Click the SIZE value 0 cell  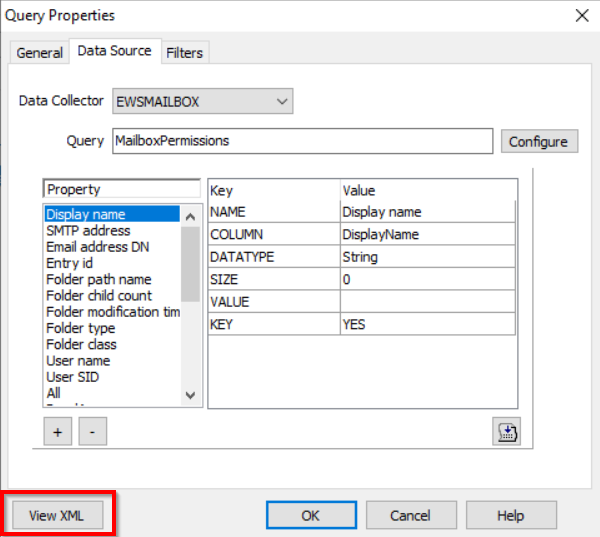pyautogui.click(x=428, y=279)
